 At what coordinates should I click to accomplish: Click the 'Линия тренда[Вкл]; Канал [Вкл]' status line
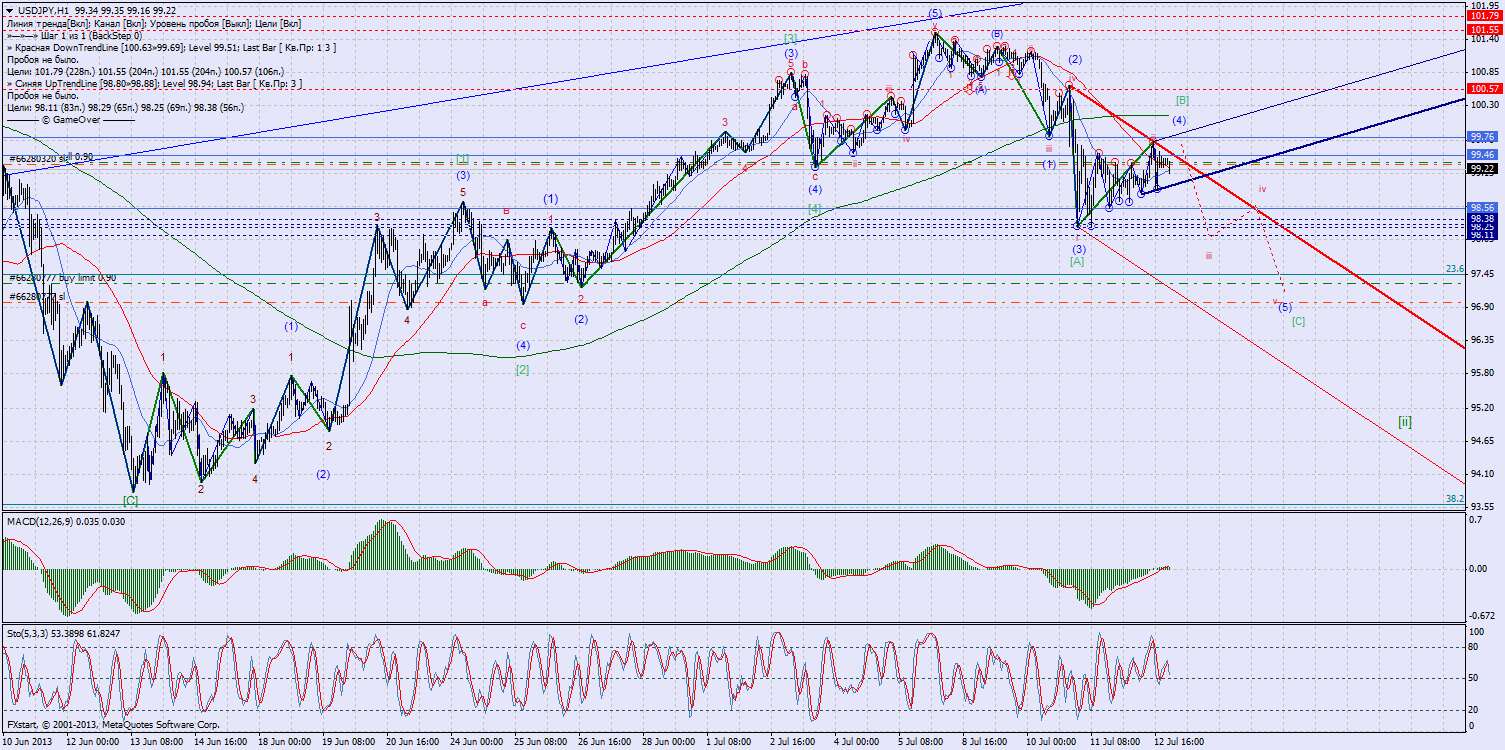coord(153,22)
